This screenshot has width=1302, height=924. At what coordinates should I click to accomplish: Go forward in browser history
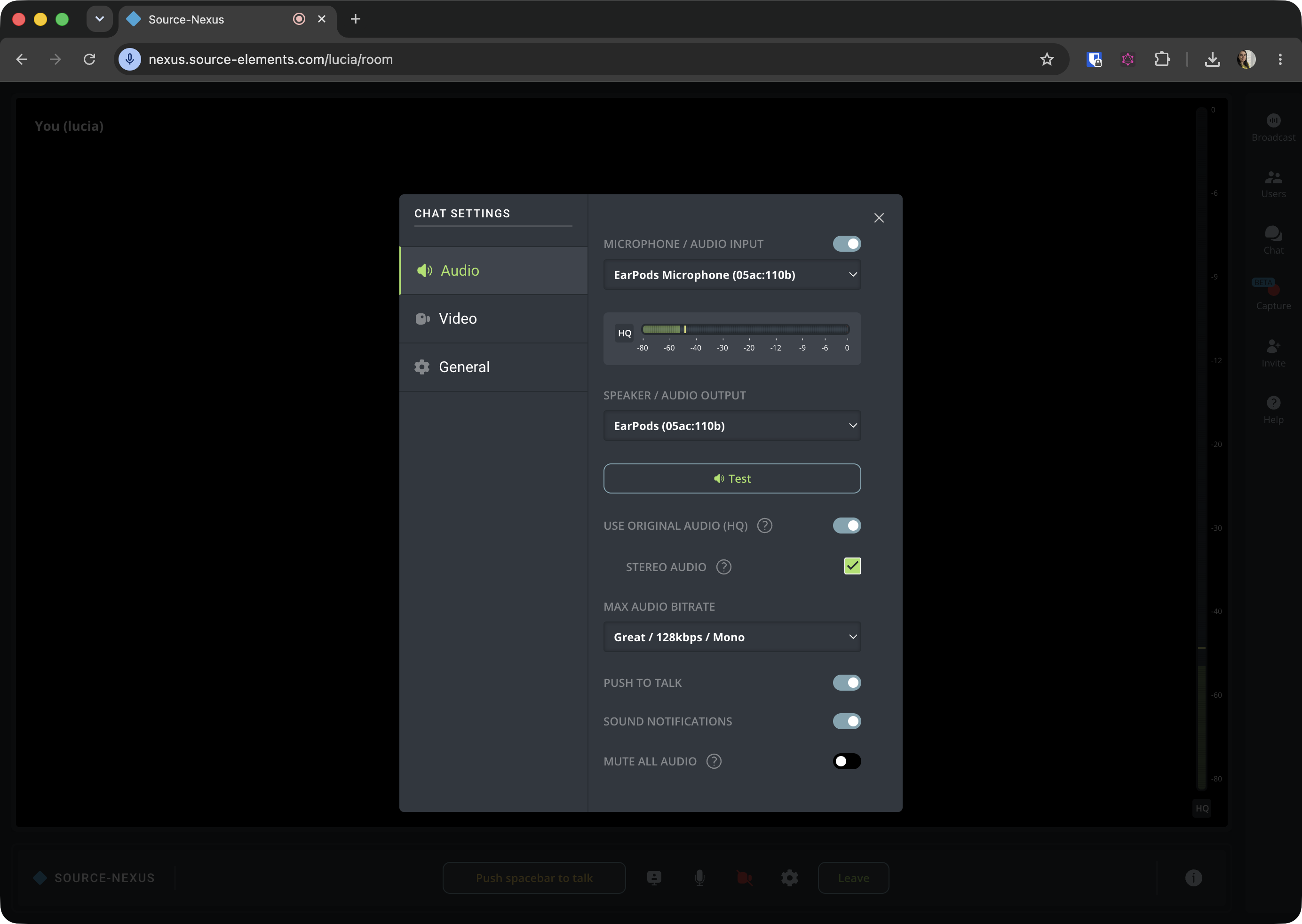tap(55, 59)
